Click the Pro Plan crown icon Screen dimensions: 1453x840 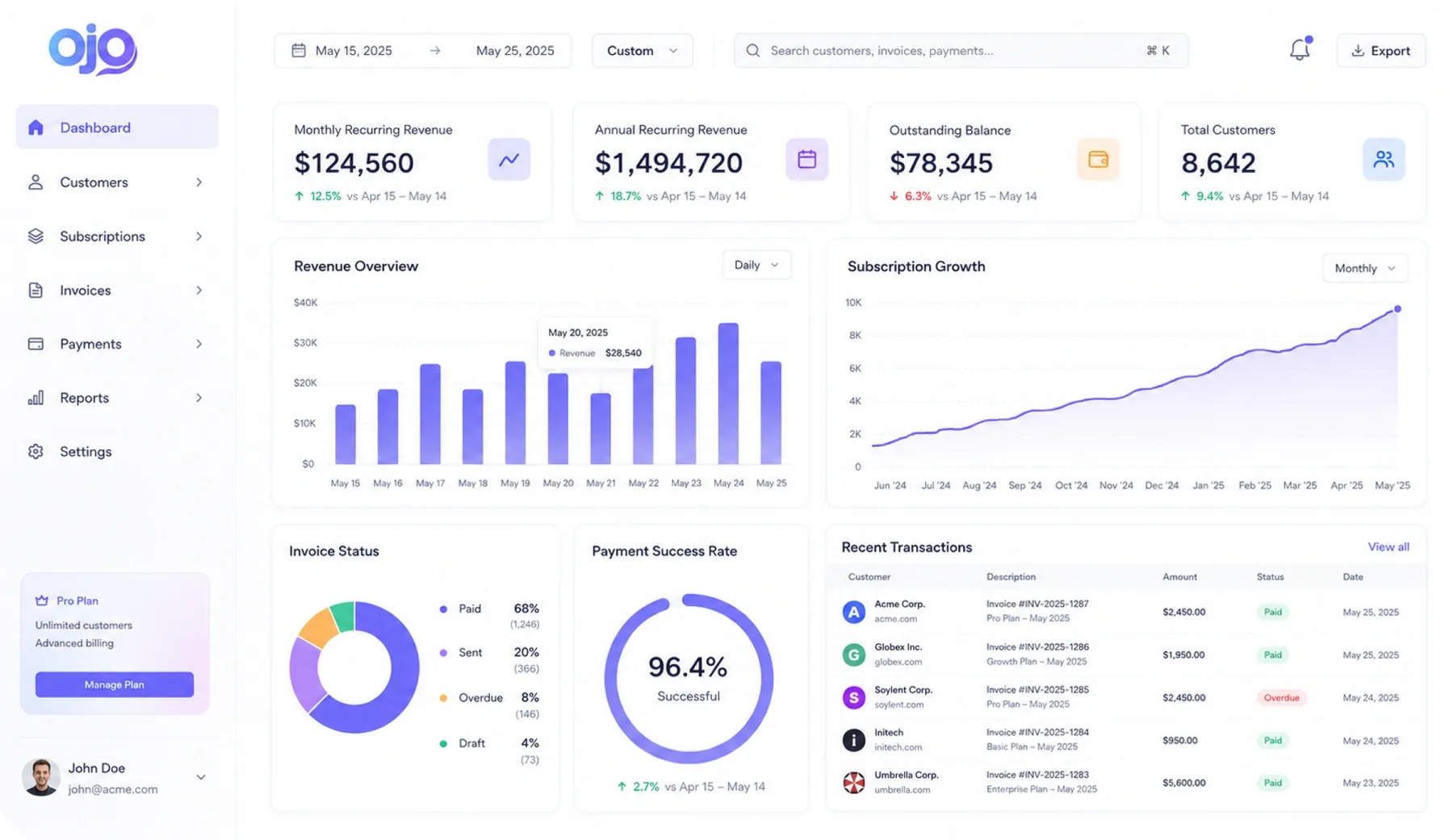coord(42,600)
